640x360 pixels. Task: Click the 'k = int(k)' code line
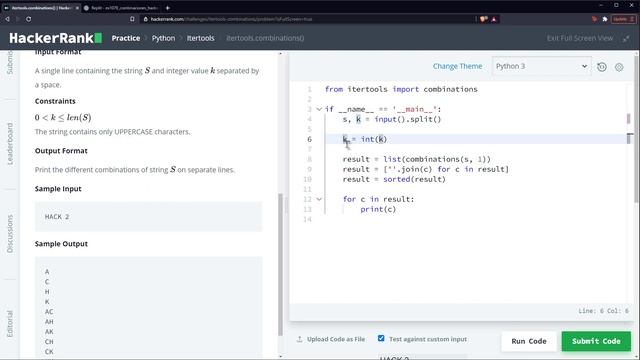point(364,139)
